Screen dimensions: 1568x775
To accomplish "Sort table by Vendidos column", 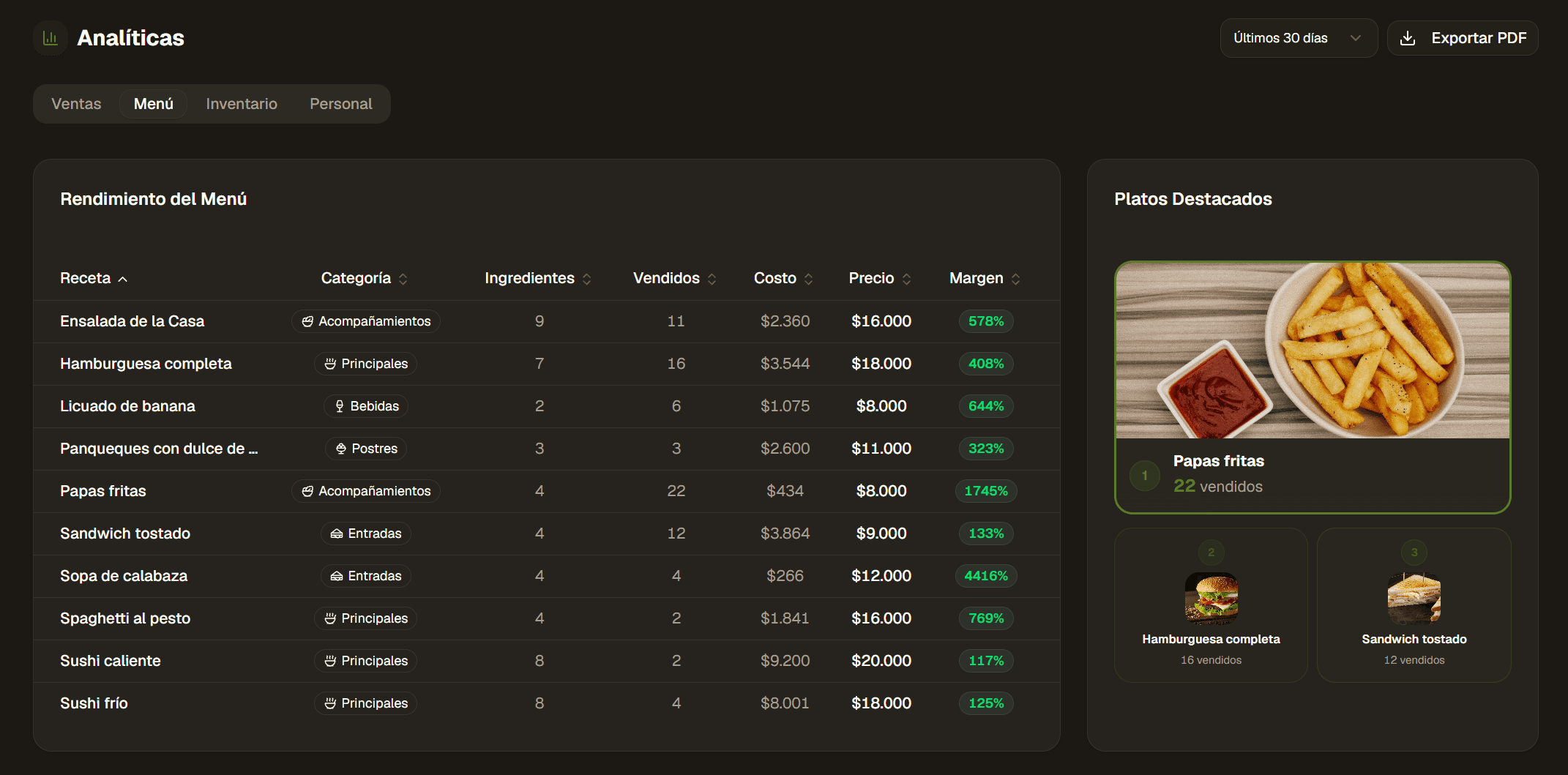I will (x=675, y=278).
